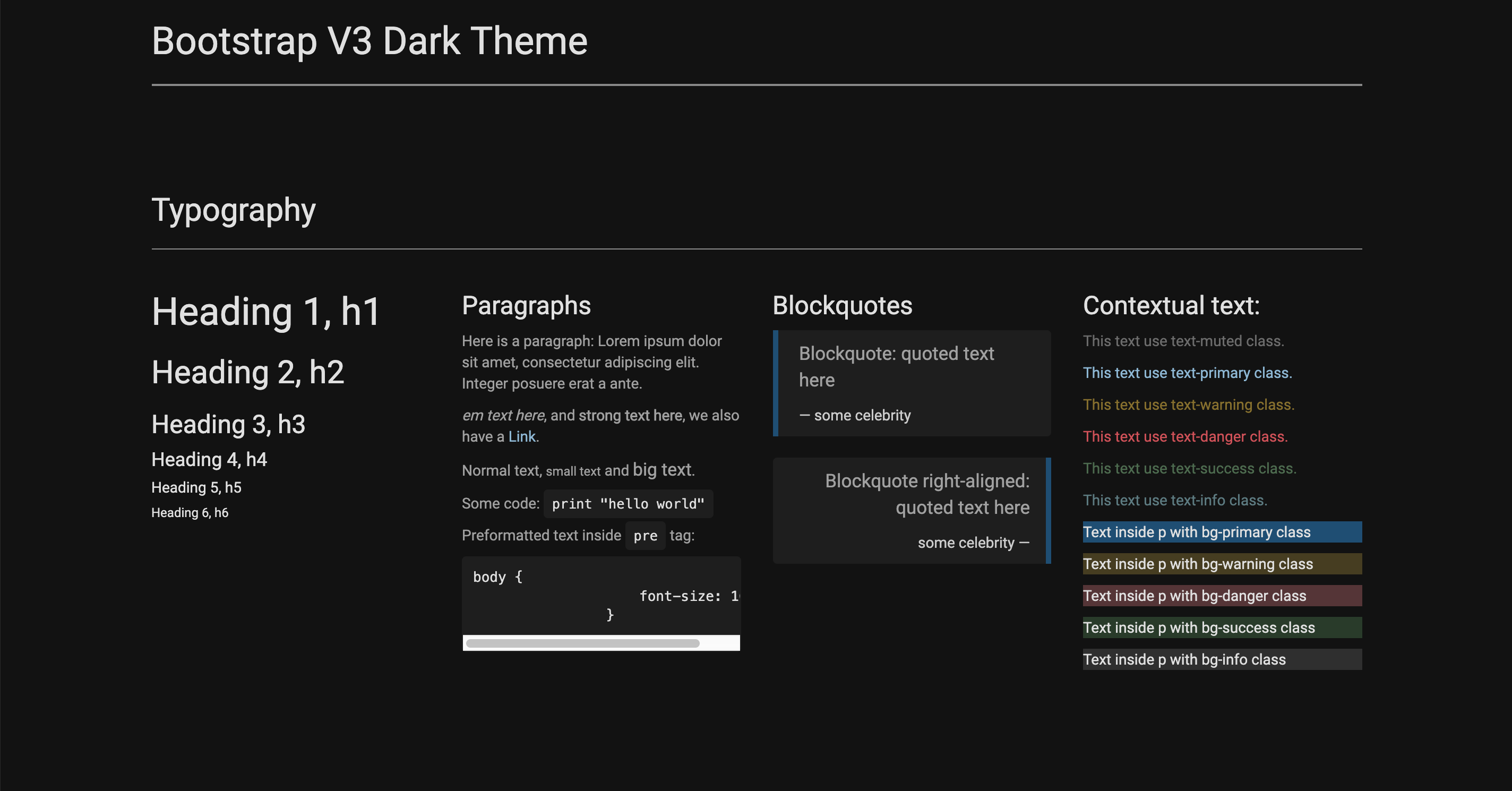Image resolution: width=1512 pixels, height=791 pixels.
Task: Click the Typography section heading
Action: [234, 210]
